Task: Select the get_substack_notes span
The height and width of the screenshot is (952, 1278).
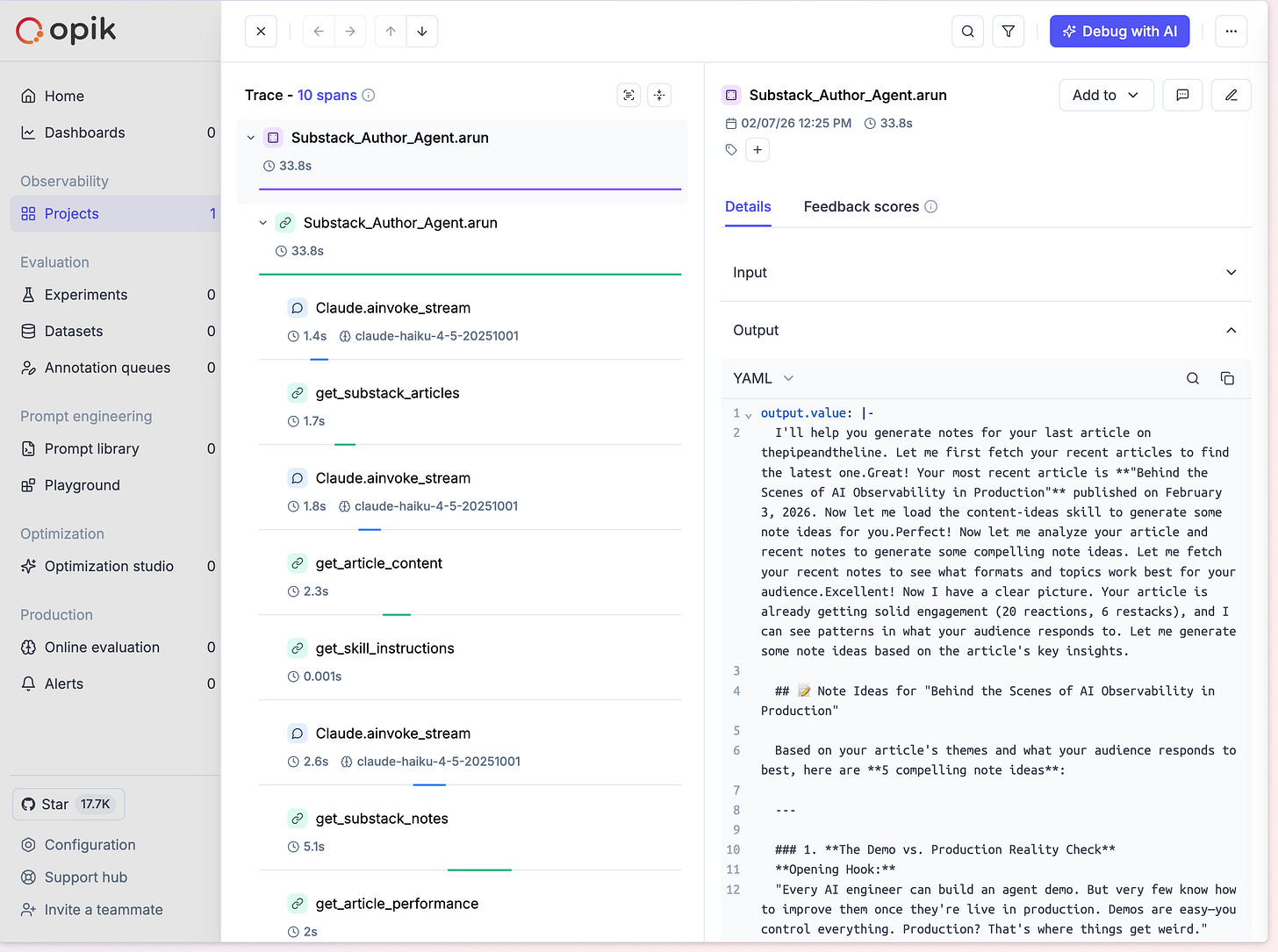Action: point(470,832)
